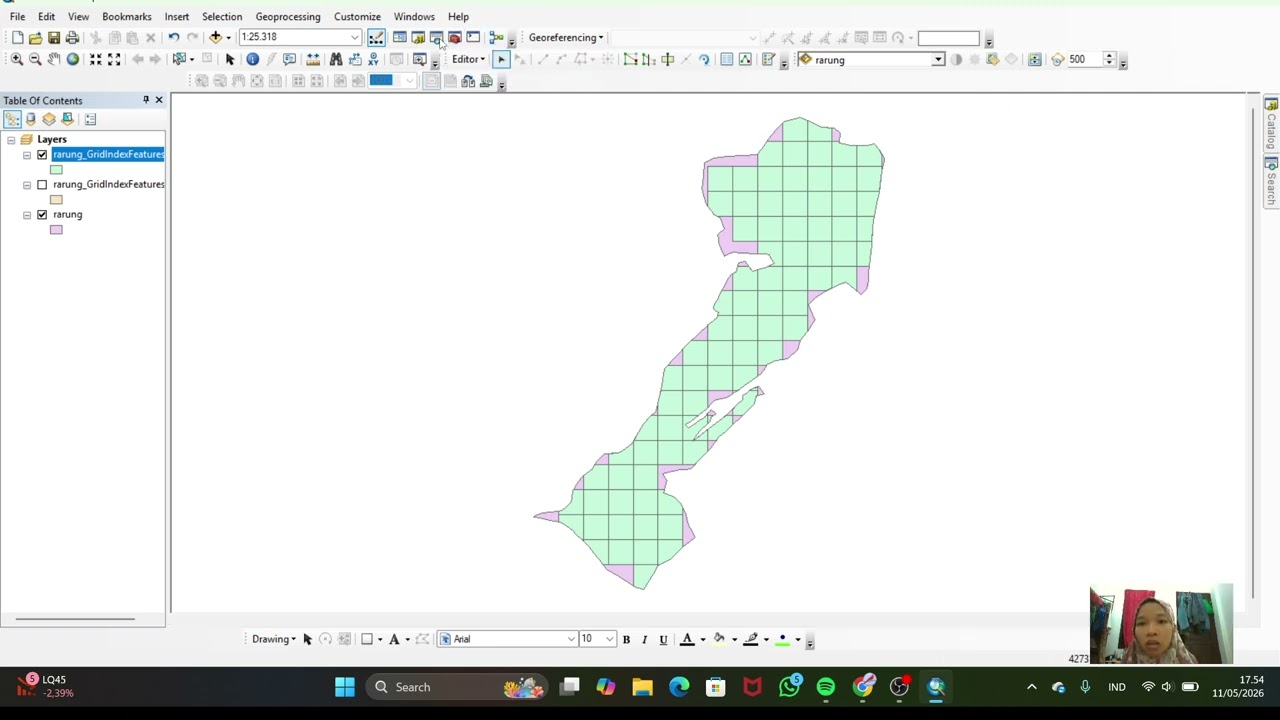Create a new map document

tap(17, 38)
